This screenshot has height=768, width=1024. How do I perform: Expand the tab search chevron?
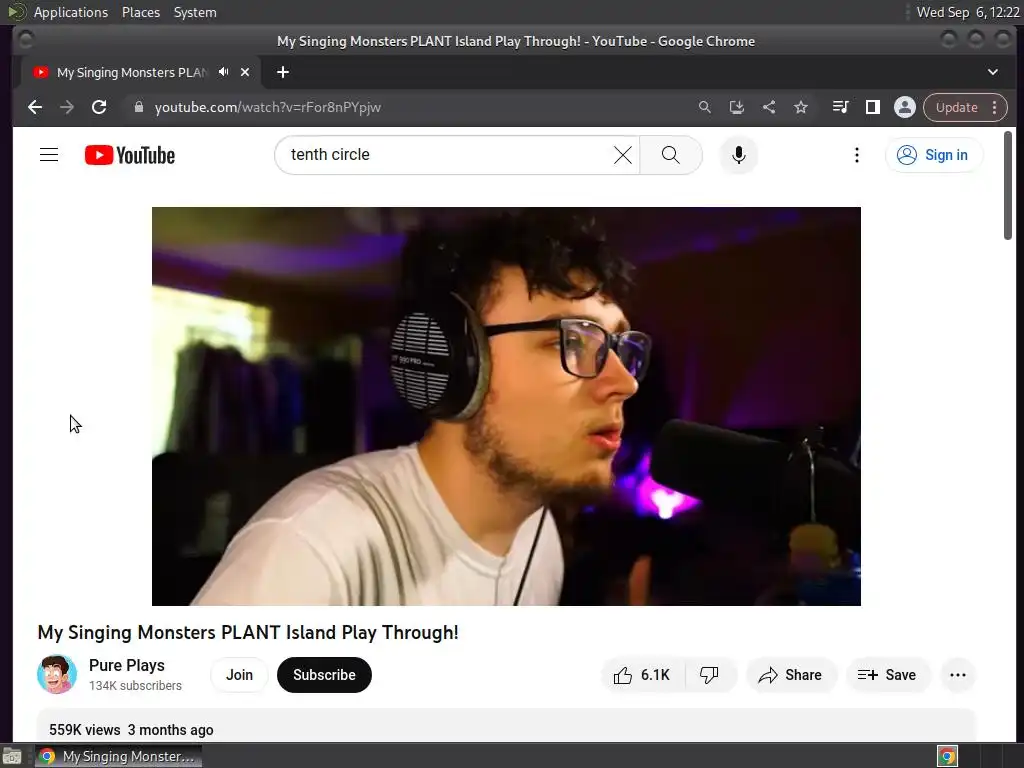coord(993,72)
